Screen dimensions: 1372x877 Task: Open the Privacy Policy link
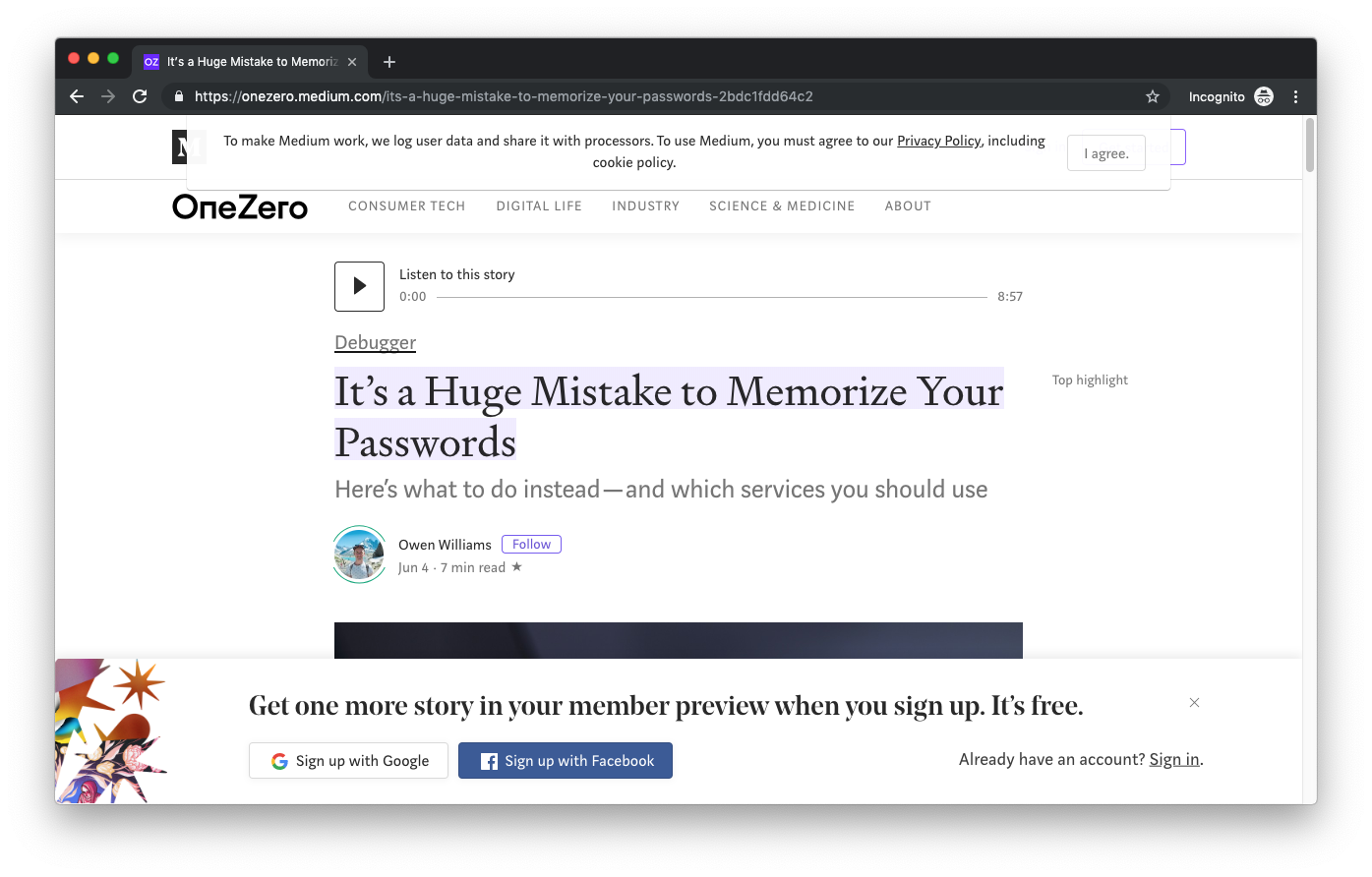(x=938, y=141)
